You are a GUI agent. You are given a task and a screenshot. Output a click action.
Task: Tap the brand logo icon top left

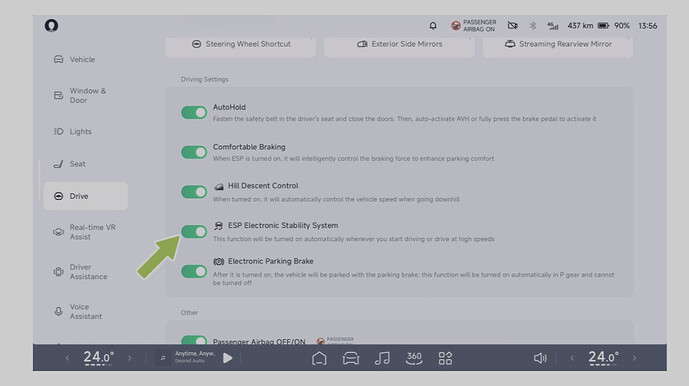[x=51, y=25]
